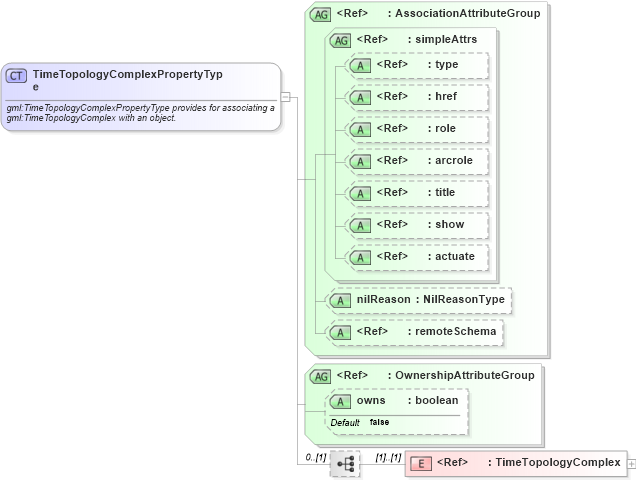Screen dimensions: 636x481
Task: Click the A icon of type attribute
Action: (360, 66)
